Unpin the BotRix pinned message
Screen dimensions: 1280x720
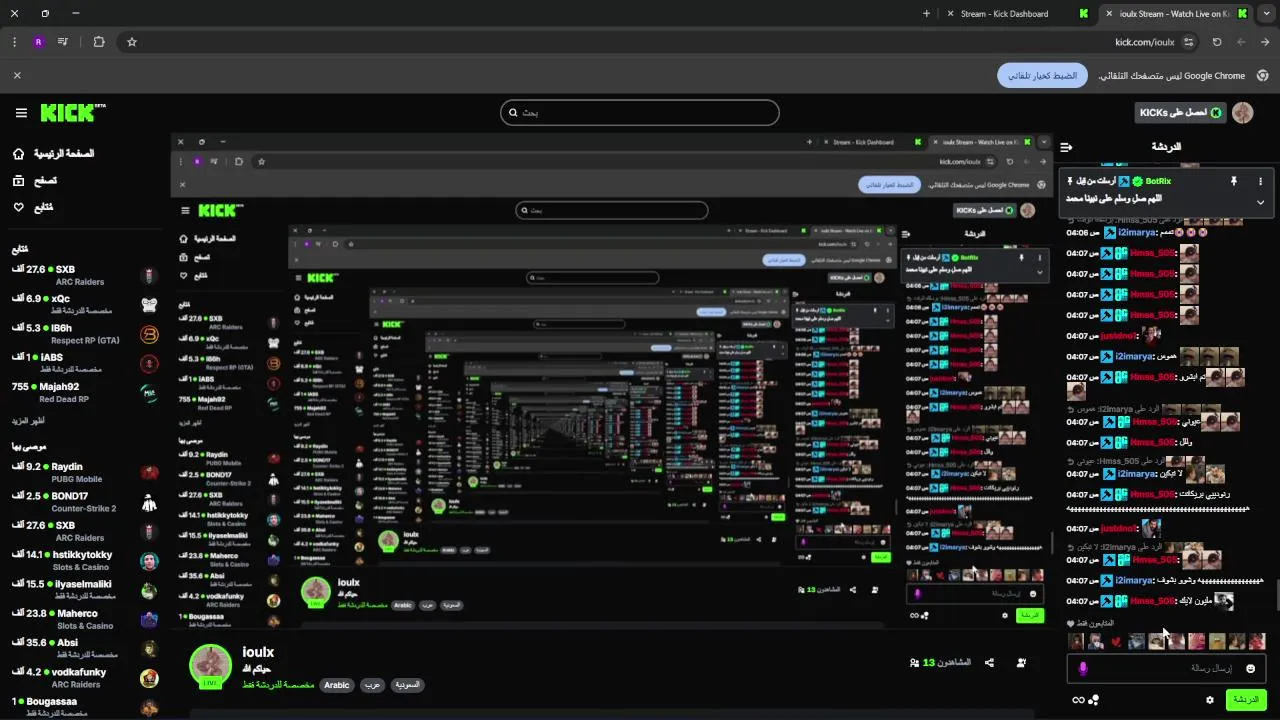point(1234,181)
